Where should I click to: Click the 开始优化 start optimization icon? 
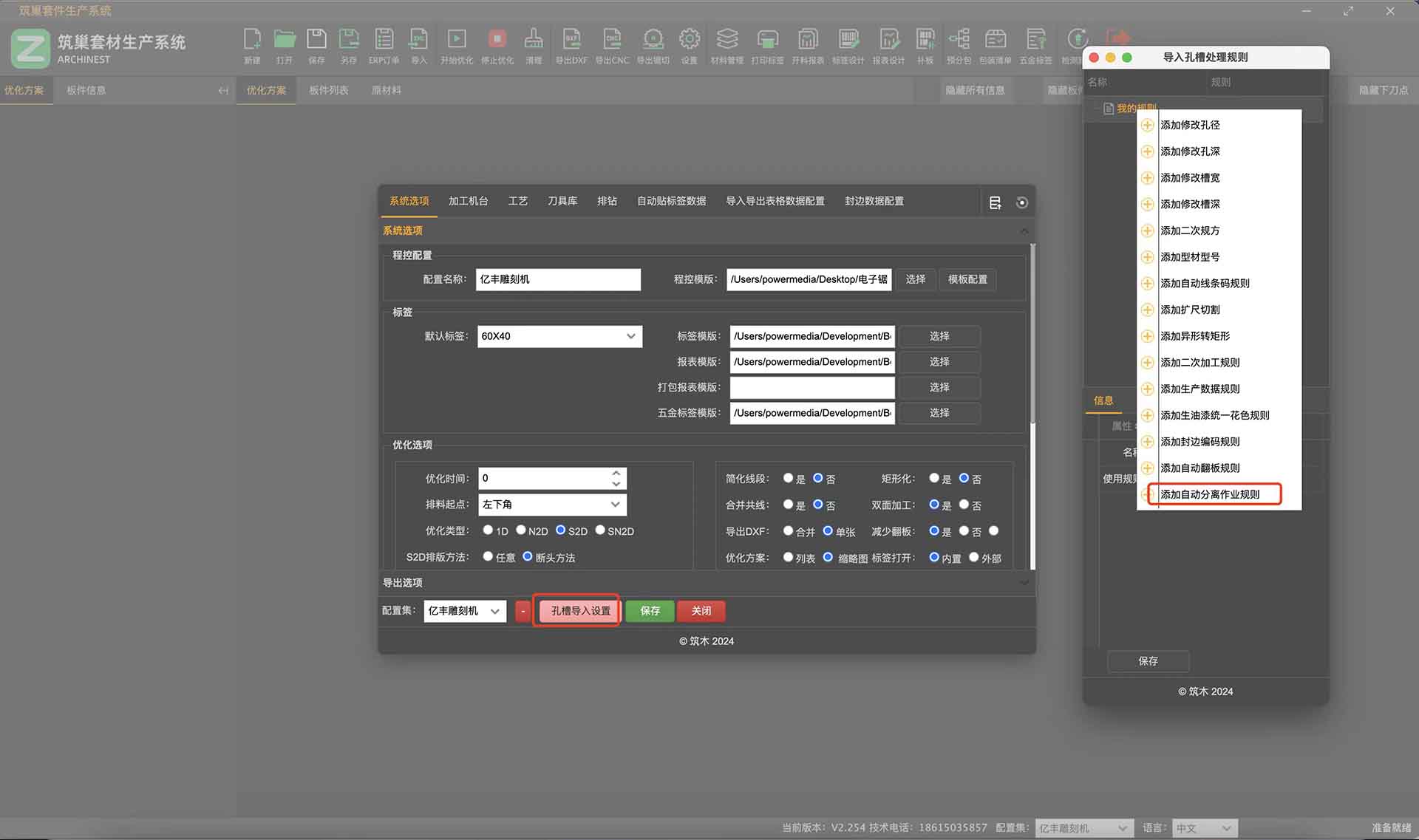click(x=456, y=40)
